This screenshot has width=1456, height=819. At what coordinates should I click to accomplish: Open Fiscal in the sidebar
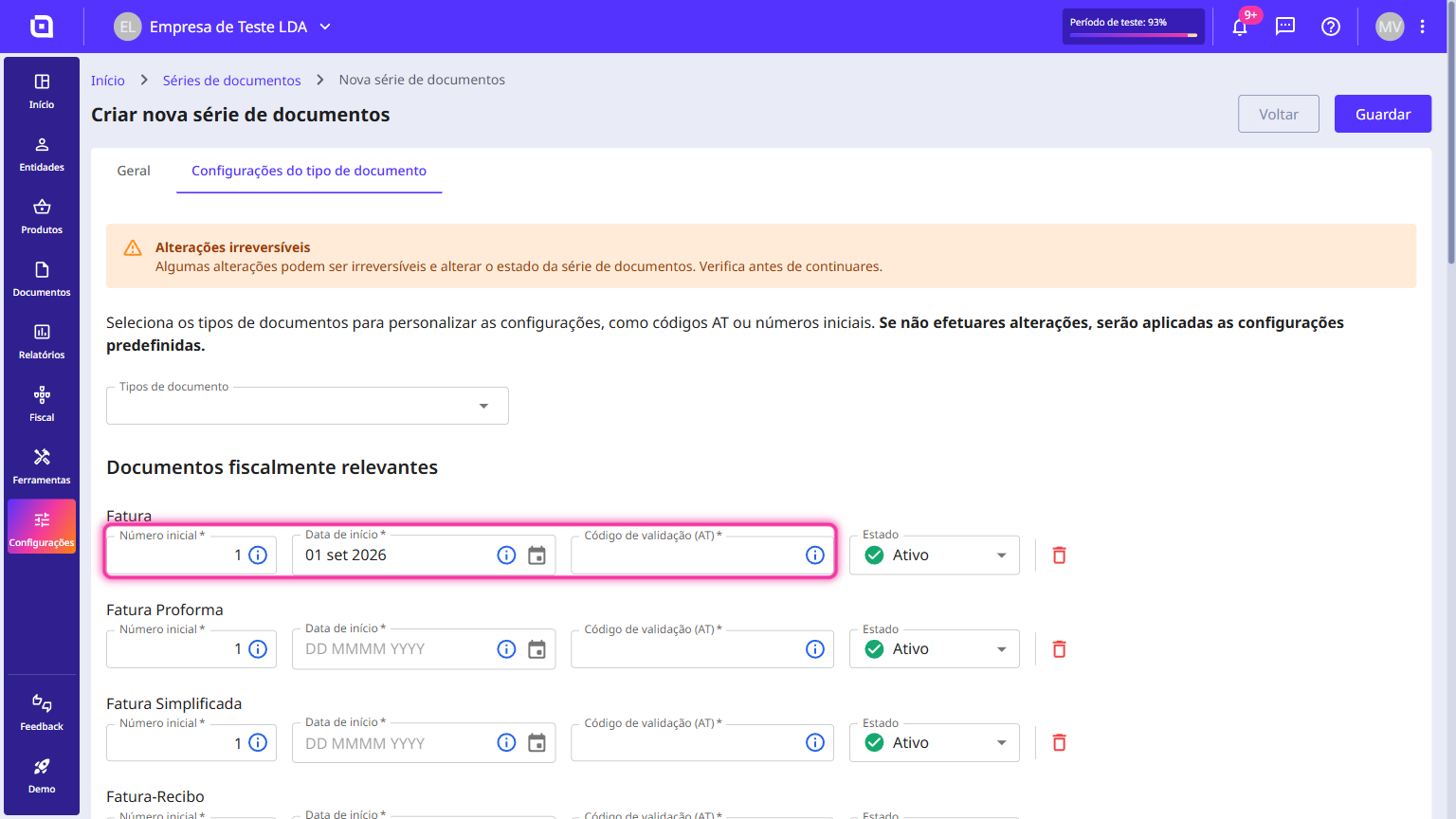(42, 404)
